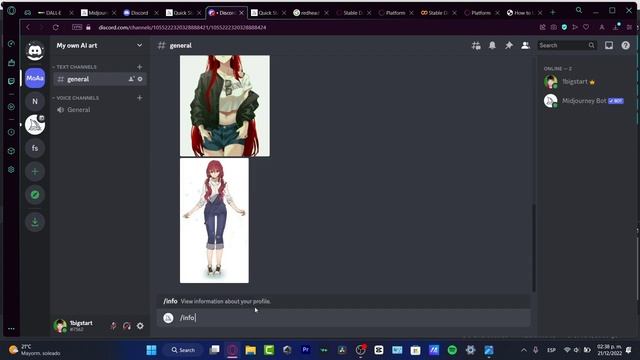Open top redhead girl jacket image
The image size is (640, 360).
[225, 106]
